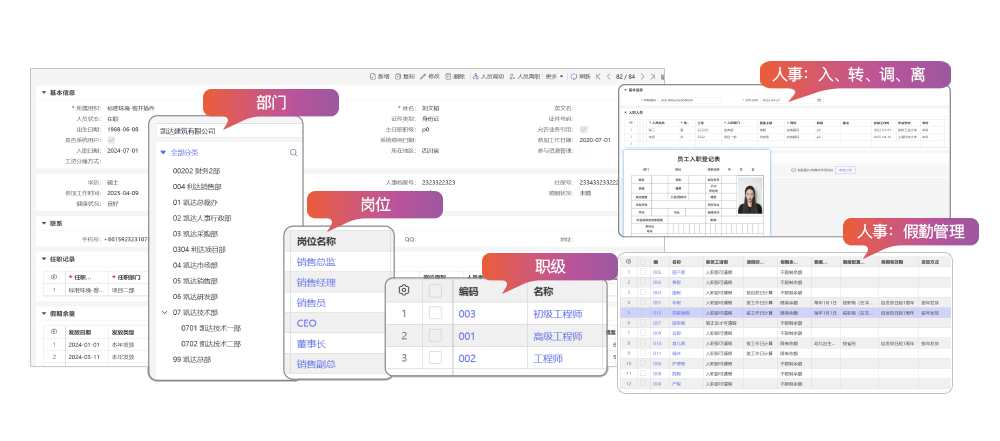Viewport: 1000px width, 441px height.
Task: Collapse the 全部分类 tree root
Action: (x=163, y=153)
